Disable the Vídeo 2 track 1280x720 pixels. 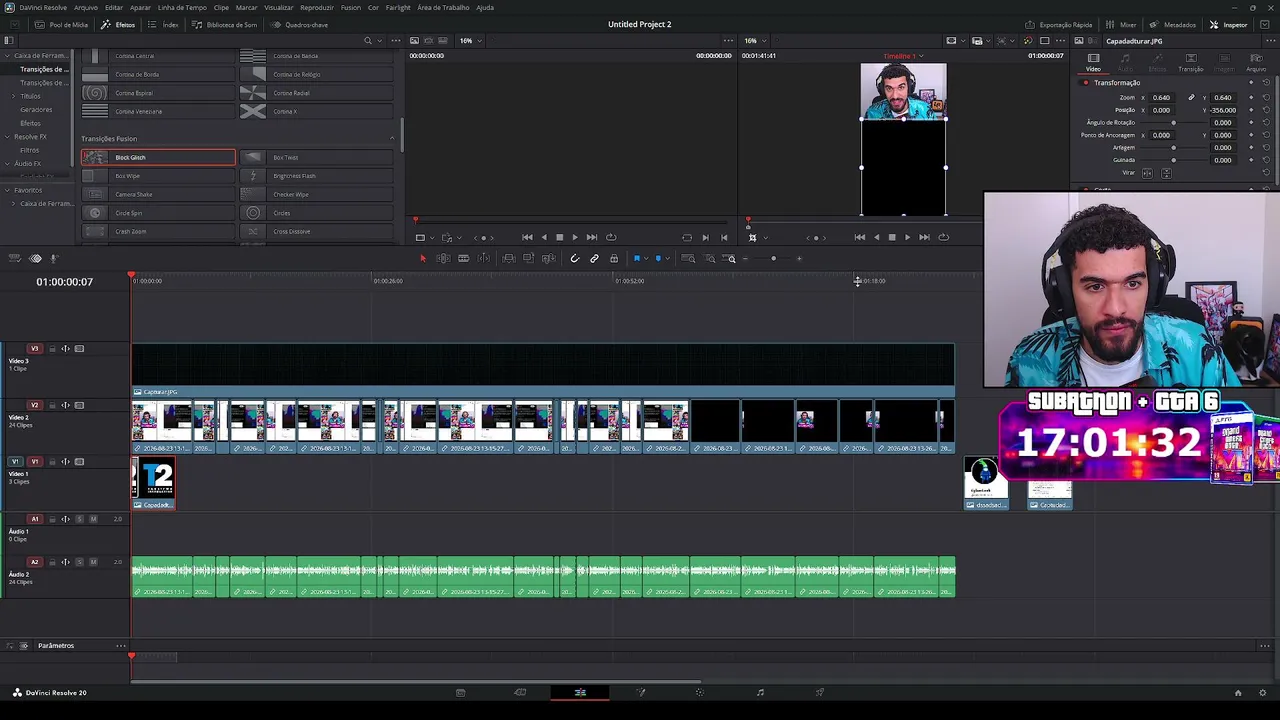point(79,405)
